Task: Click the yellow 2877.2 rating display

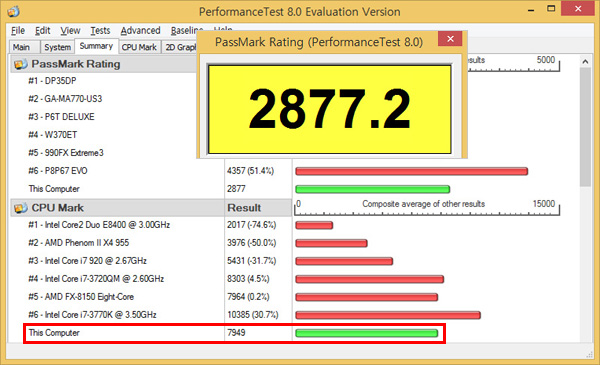Action: point(329,109)
